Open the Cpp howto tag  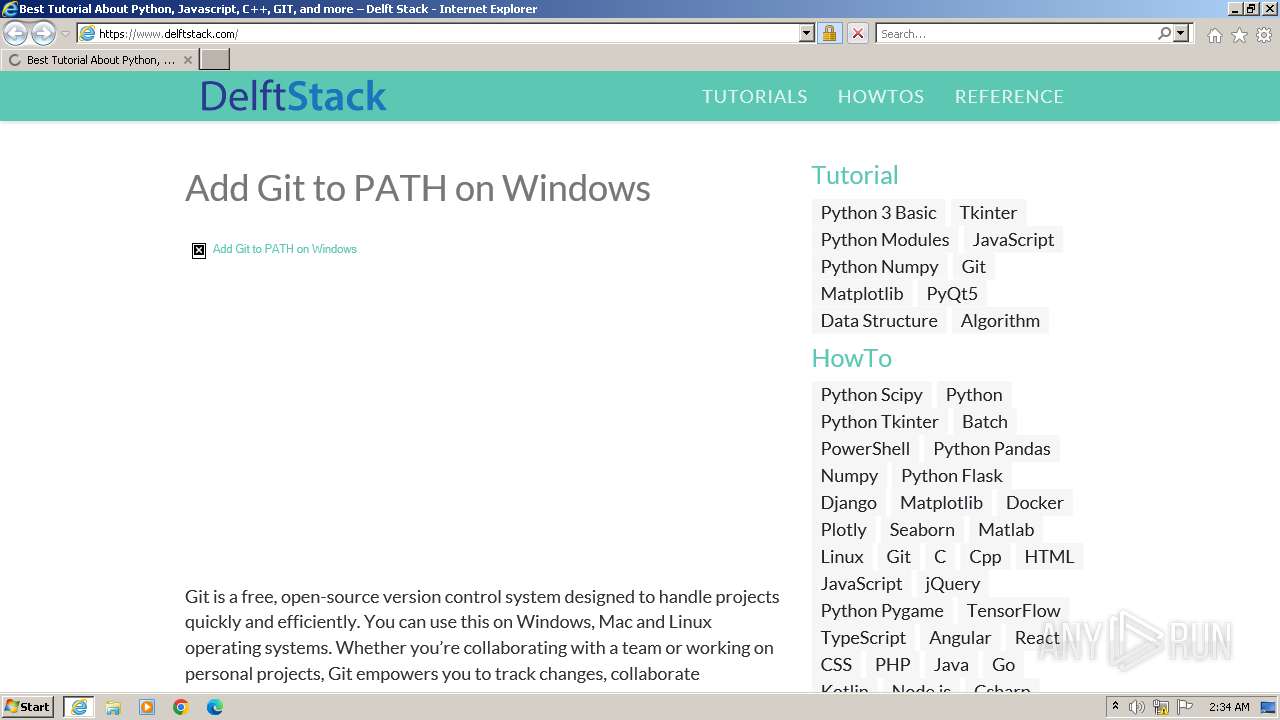pyautogui.click(x=984, y=556)
